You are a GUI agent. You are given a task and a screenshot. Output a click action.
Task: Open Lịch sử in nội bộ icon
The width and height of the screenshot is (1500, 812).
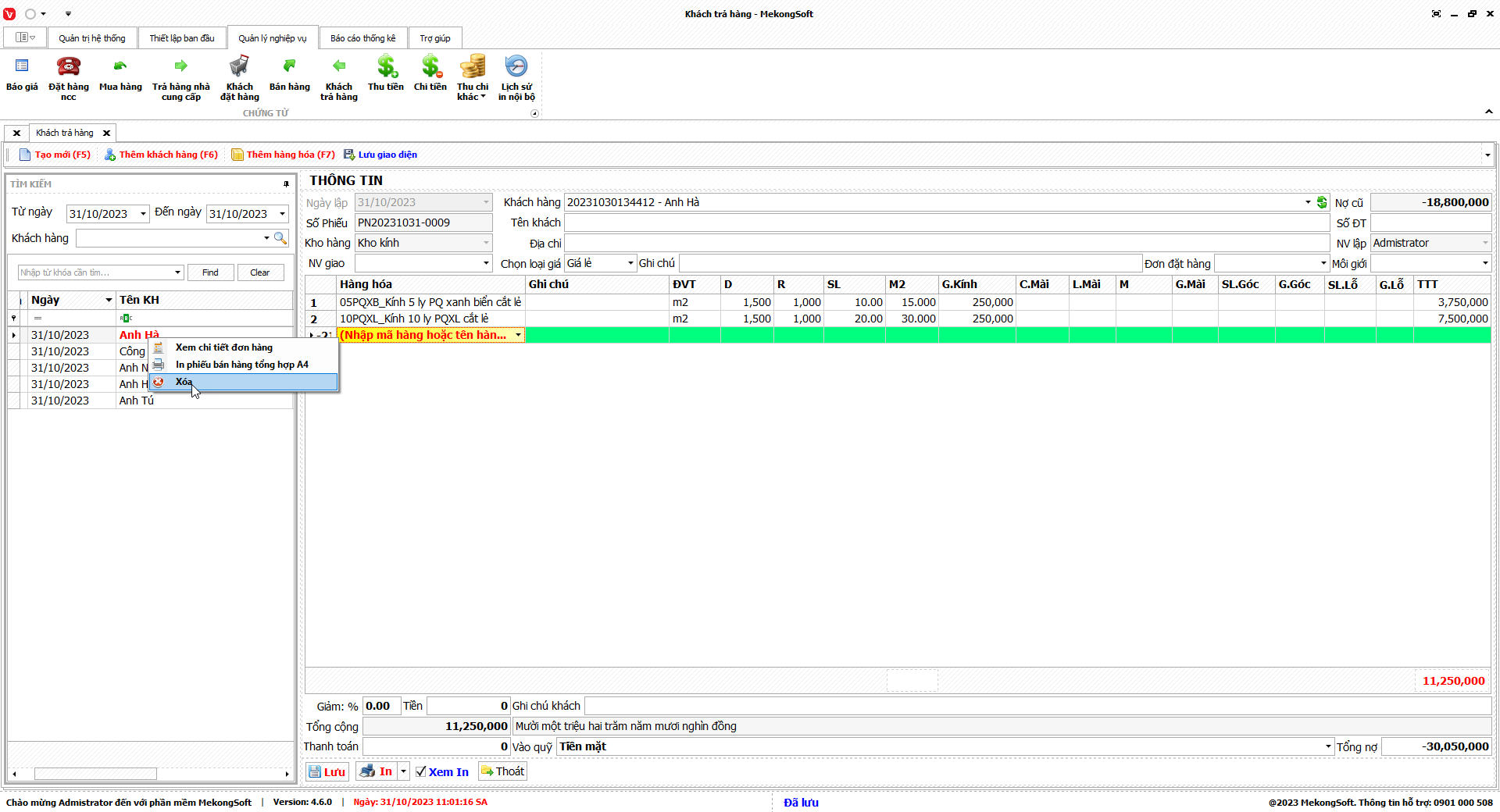516,67
